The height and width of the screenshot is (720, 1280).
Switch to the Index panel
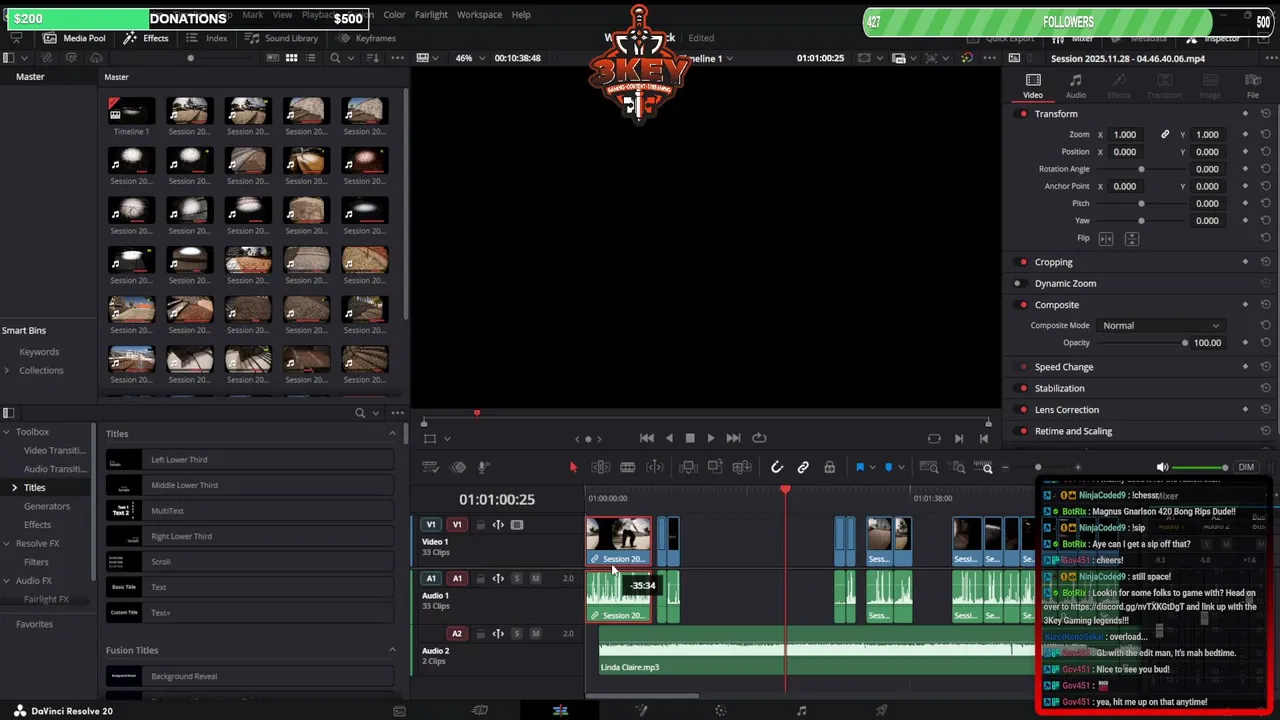(208, 38)
